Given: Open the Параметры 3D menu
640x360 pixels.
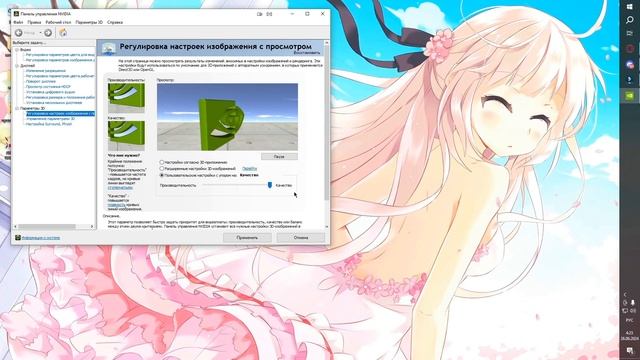Looking at the screenshot, I should [89, 22].
